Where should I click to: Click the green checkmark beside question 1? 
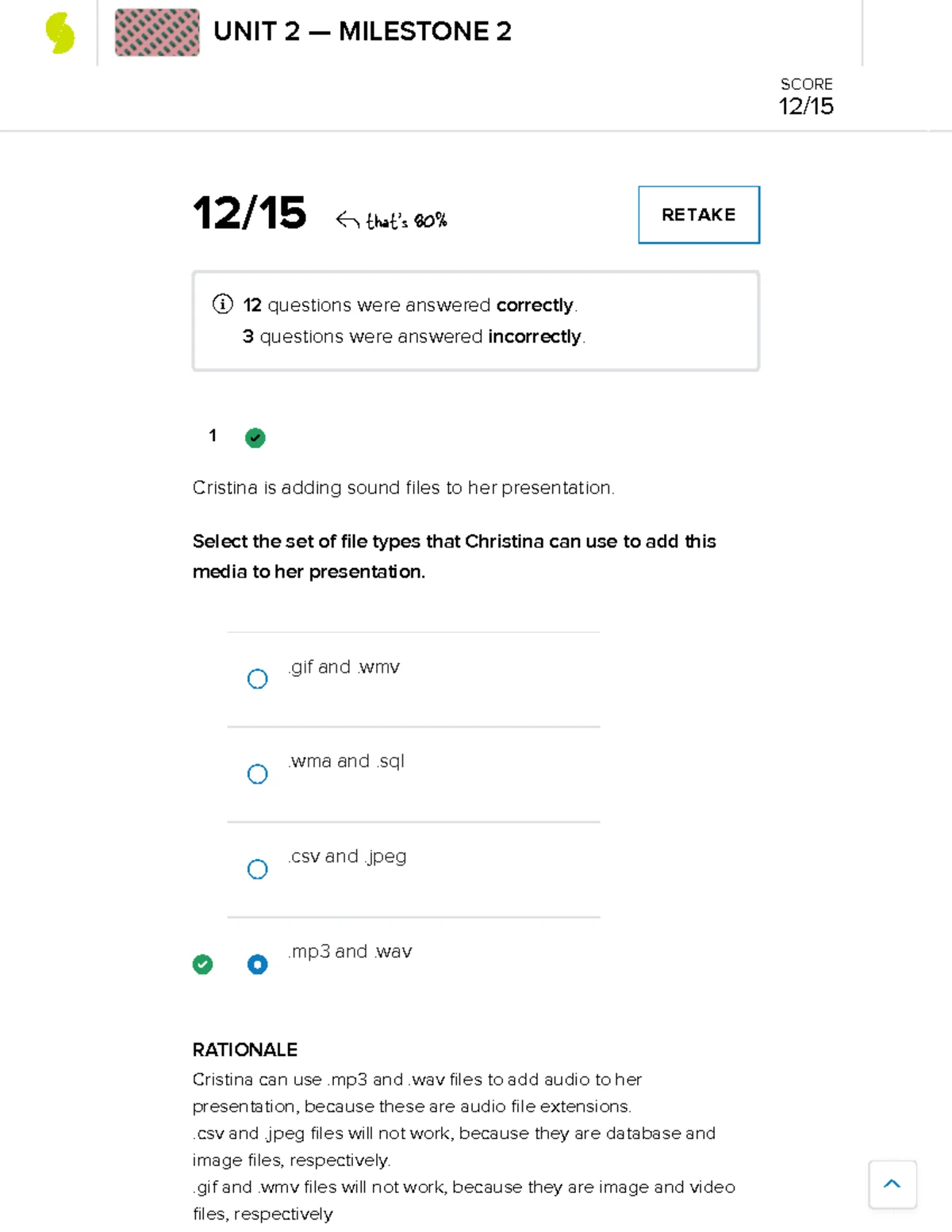coord(255,438)
